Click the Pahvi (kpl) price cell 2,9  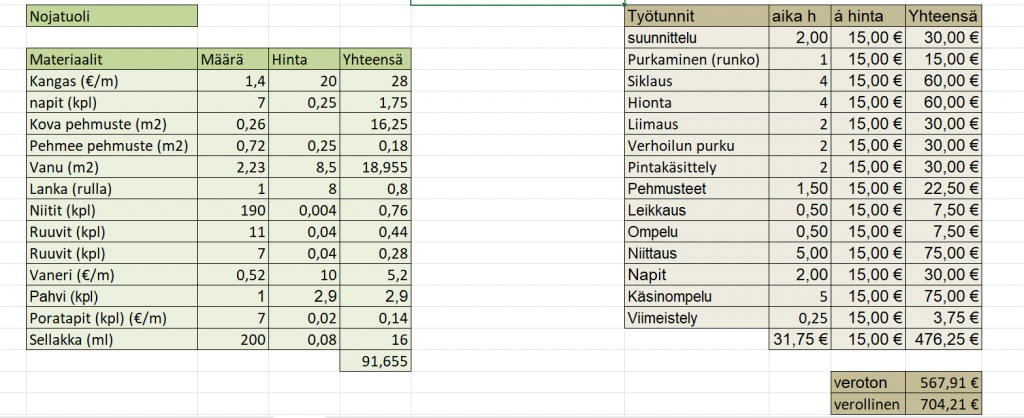point(304,296)
